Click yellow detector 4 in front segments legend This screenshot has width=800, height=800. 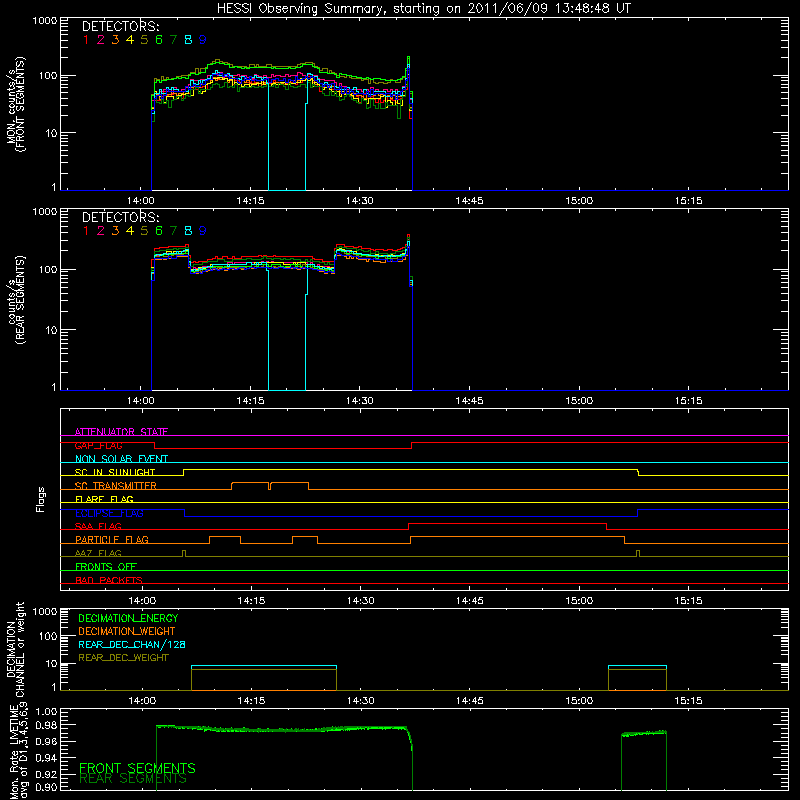coord(130,40)
